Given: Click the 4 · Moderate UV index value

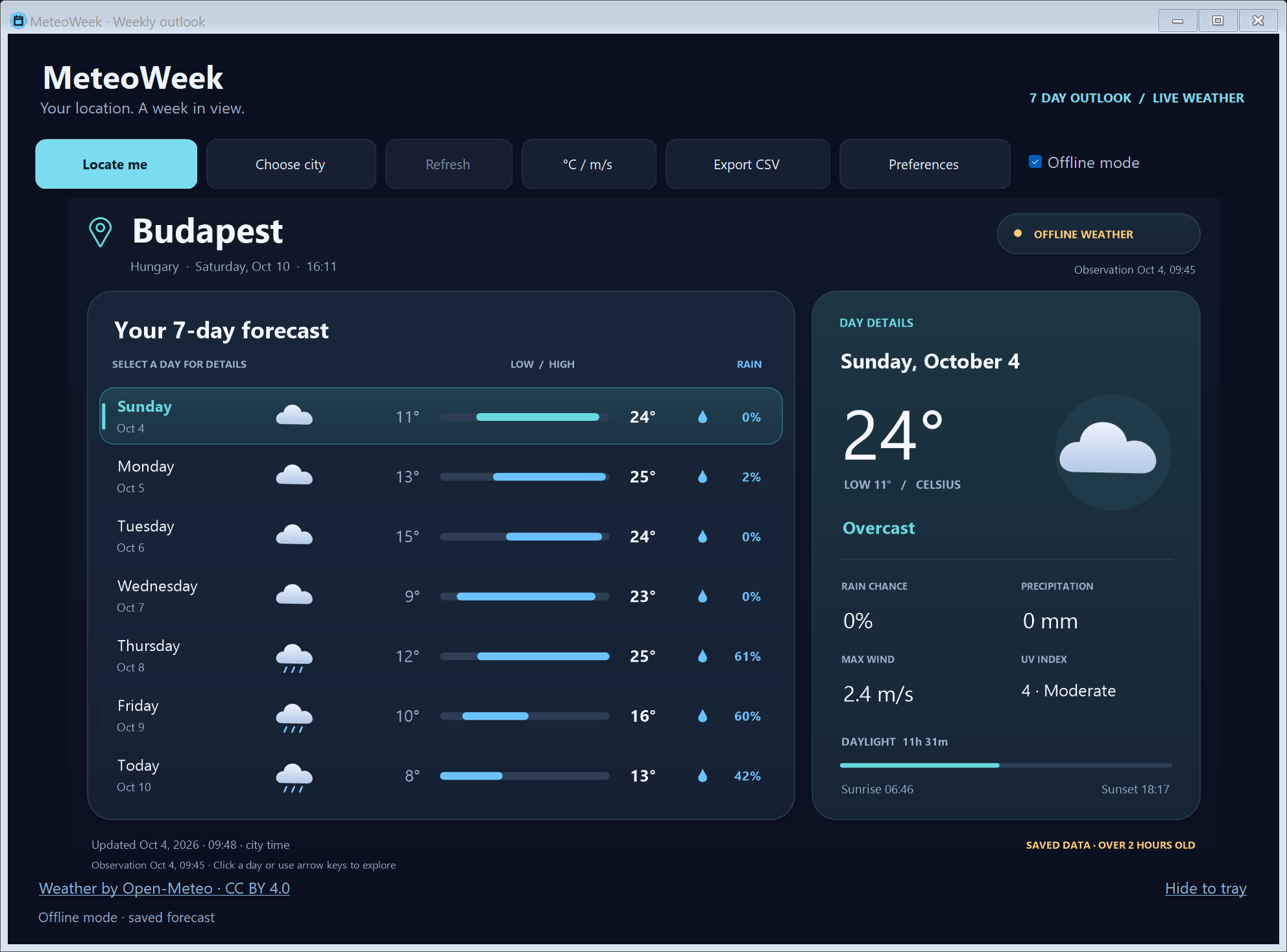Looking at the screenshot, I should pyautogui.click(x=1068, y=691).
